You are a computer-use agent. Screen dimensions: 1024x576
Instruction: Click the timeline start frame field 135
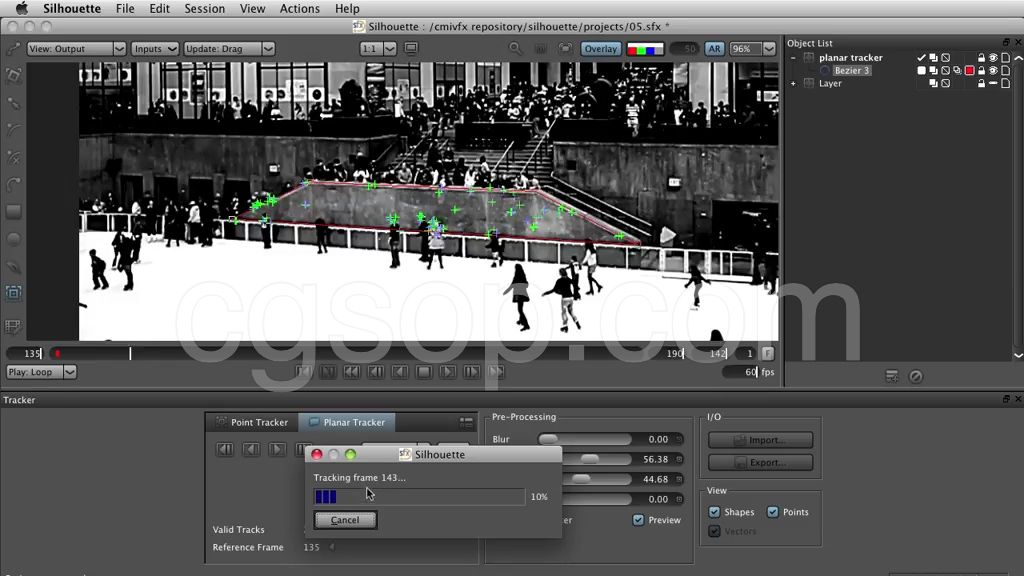25,353
